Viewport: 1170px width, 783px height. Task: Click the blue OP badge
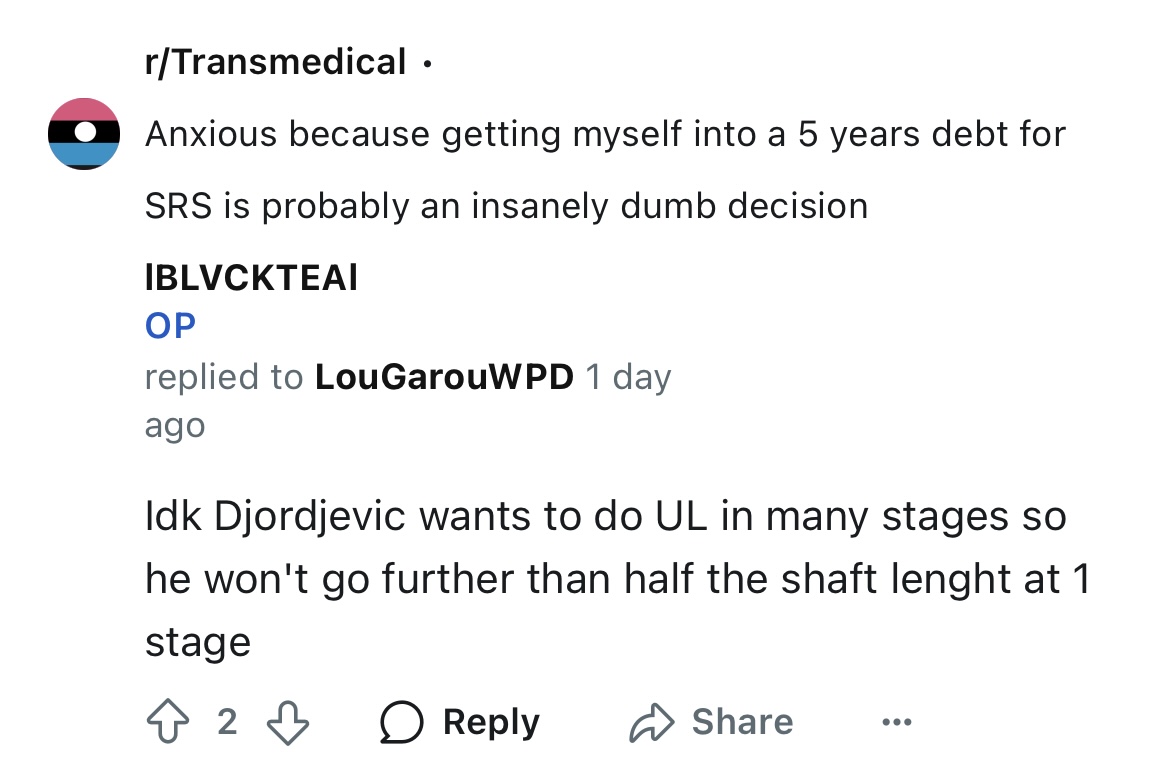(x=170, y=325)
